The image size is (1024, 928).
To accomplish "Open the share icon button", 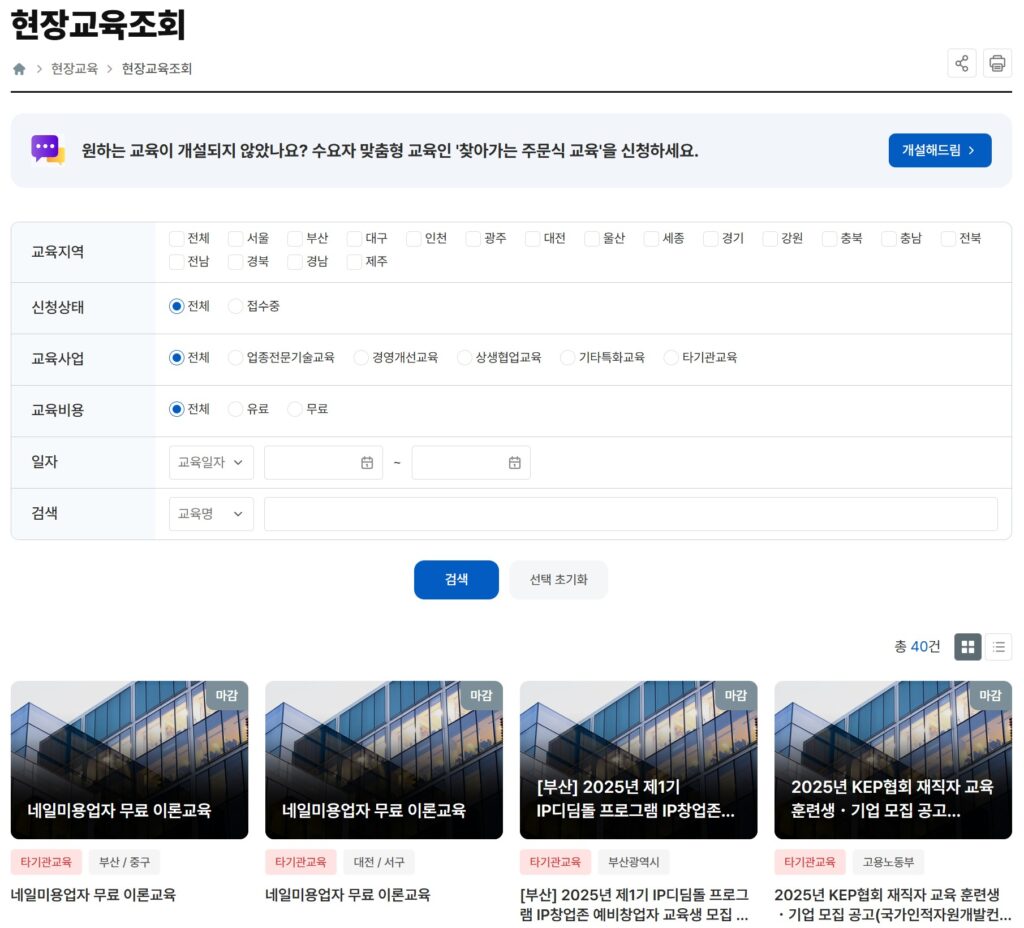I will [x=961, y=63].
